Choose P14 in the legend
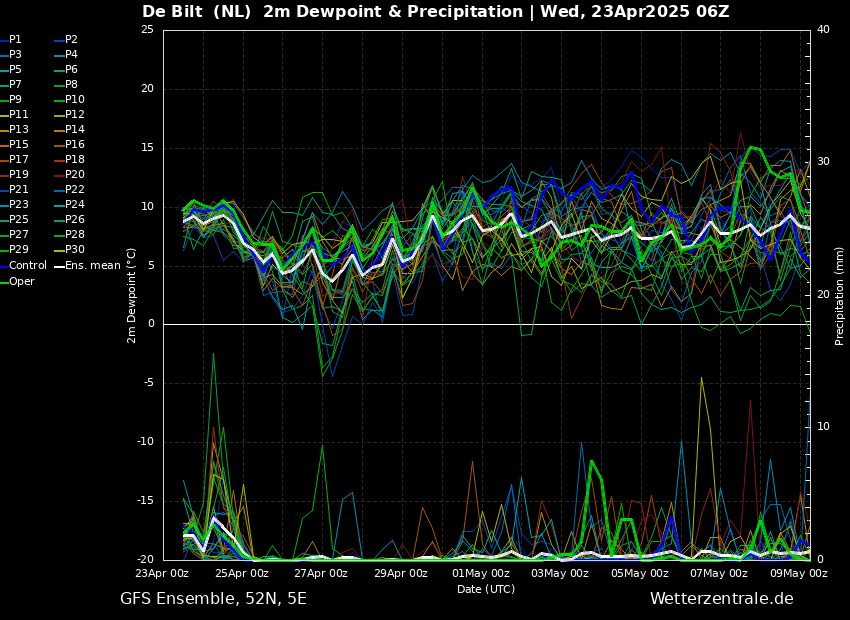 tap(70, 130)
